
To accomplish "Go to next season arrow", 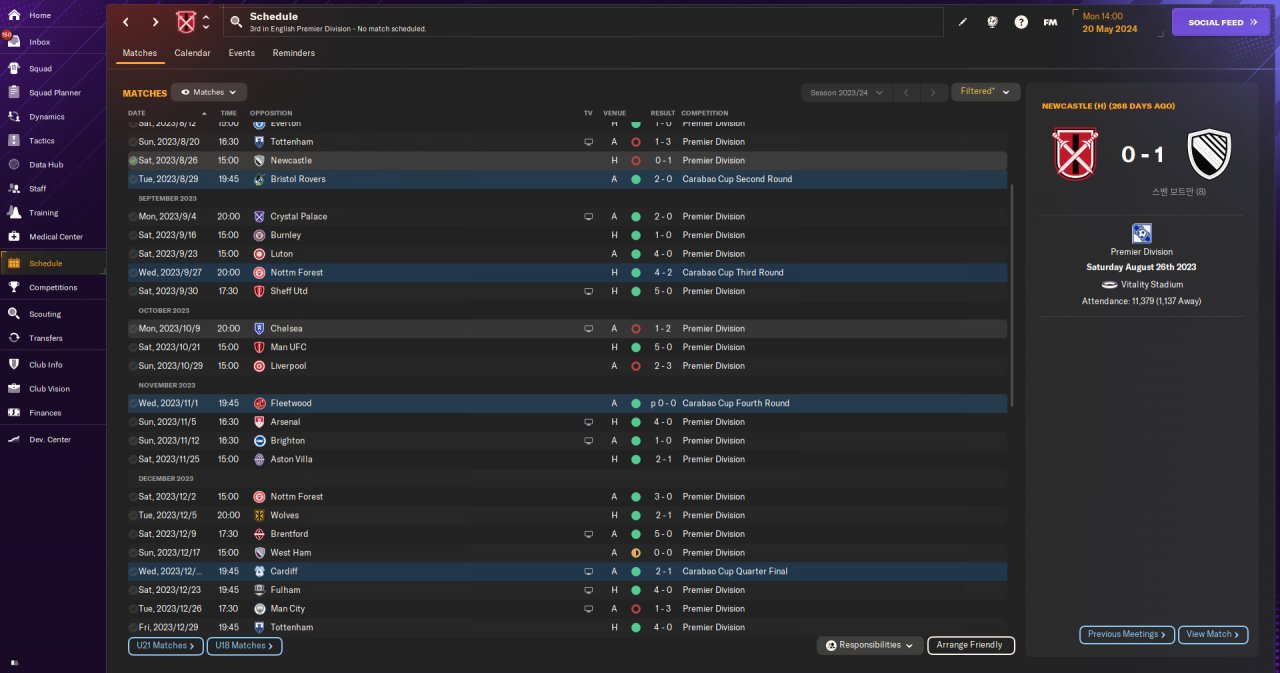I will click(933, 92).
